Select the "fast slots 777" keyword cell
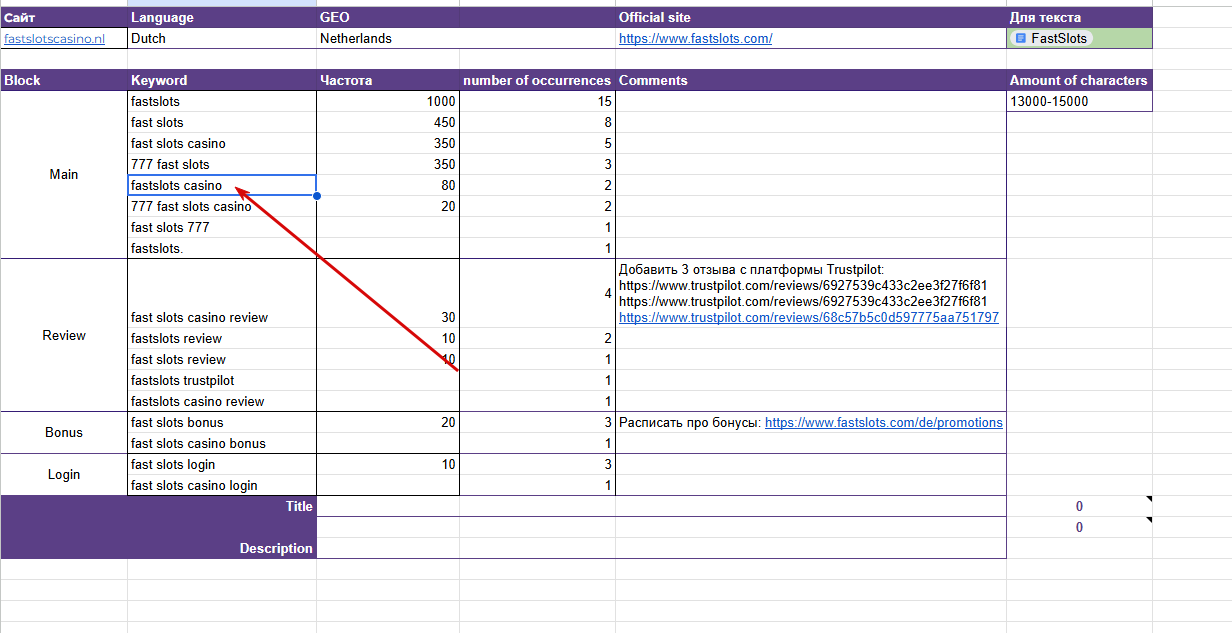Image resolution: width=1232 pixels, height=633 pixels. pyautogui.click(x=222, y=227)
